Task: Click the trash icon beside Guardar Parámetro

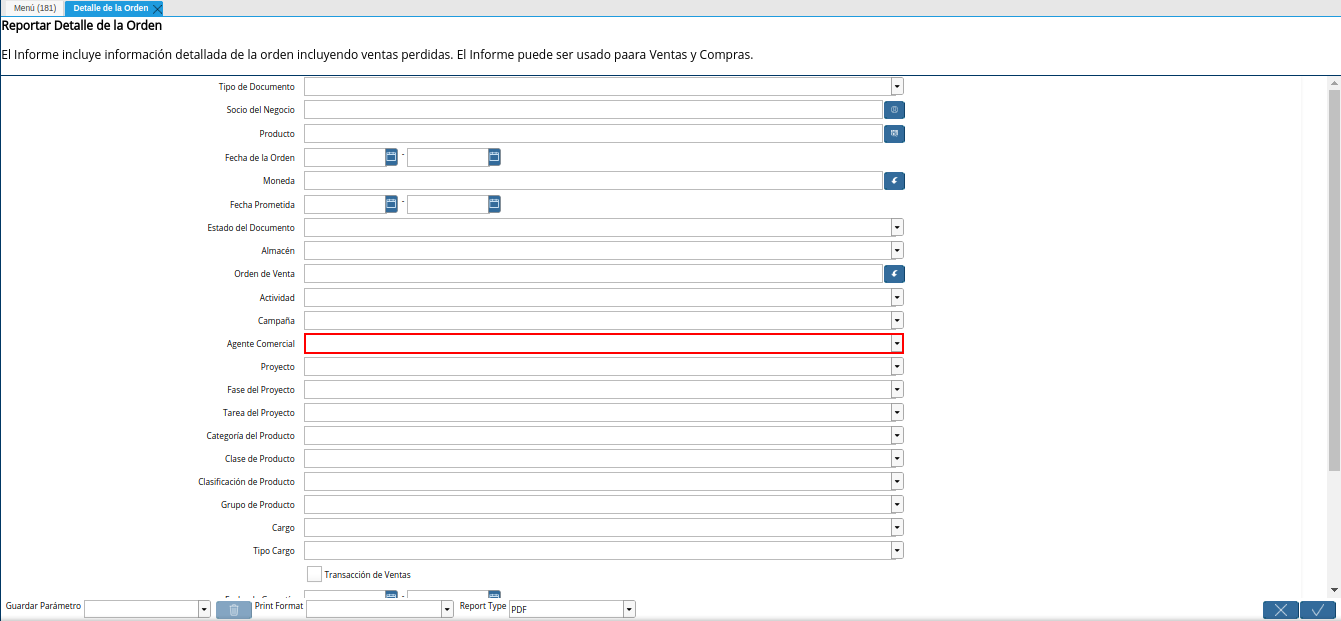Action: (x=233, y=609)
